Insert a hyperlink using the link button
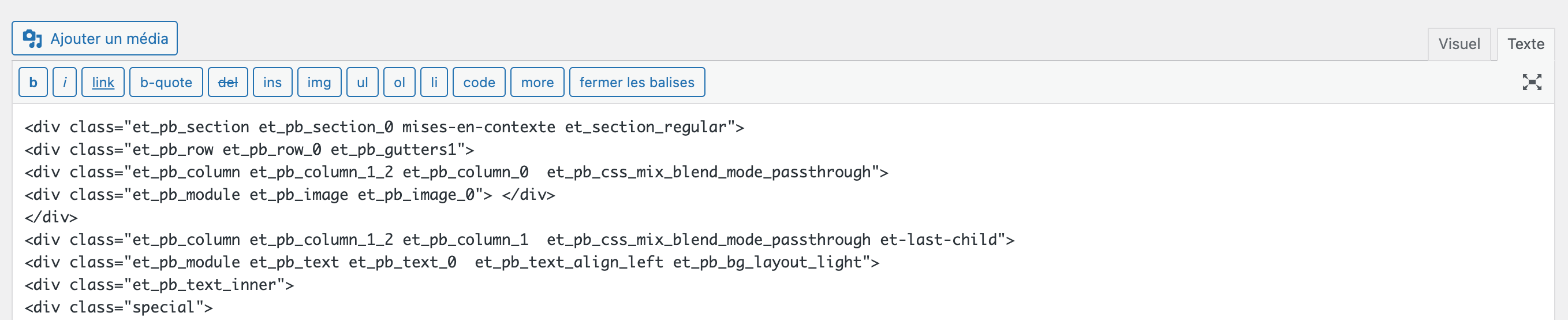 tap(103, 82)
